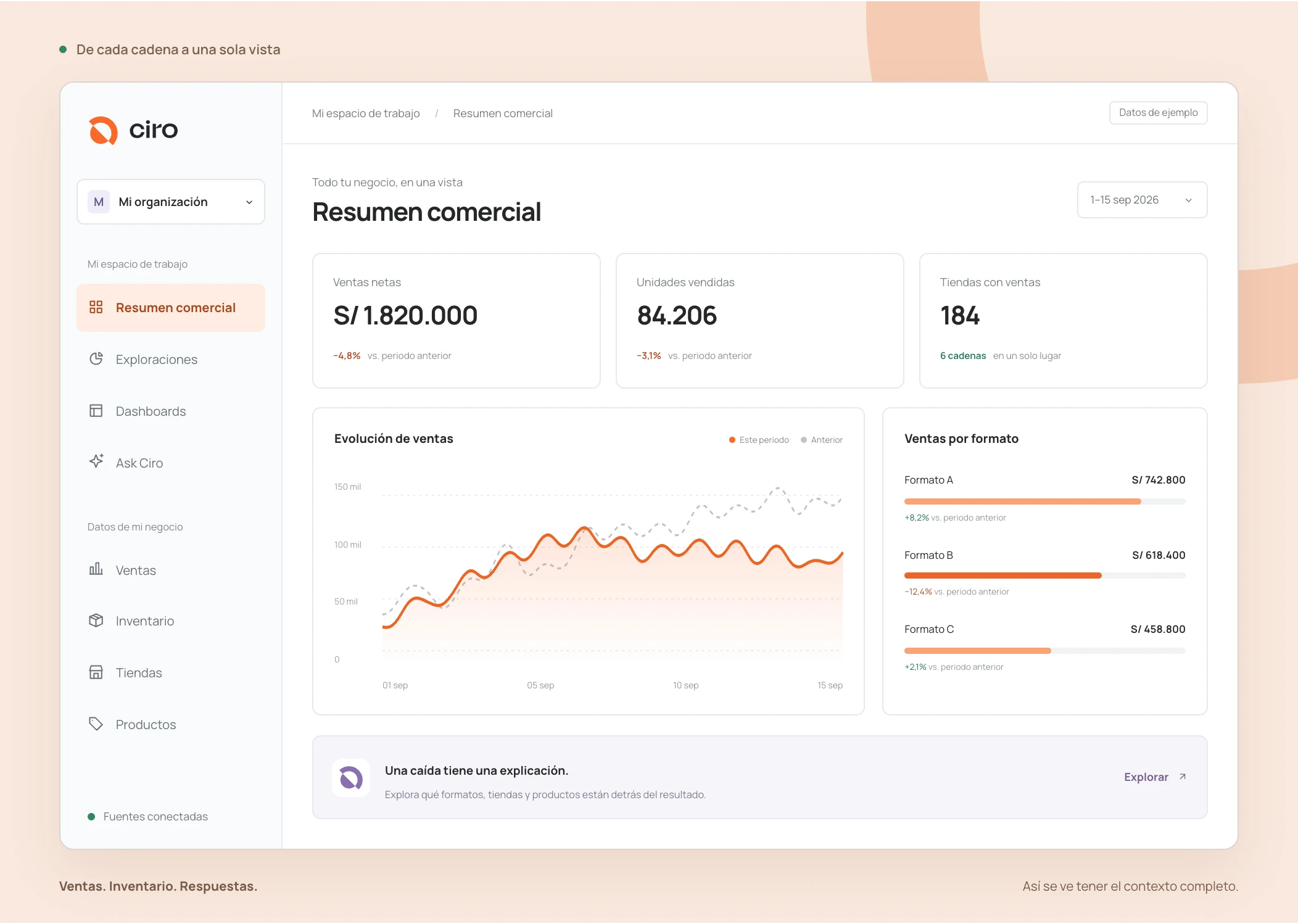This screenshot has height=924, width=1298.
Task: Click the Productos tag icon
Action: click(x=96, y=724)
